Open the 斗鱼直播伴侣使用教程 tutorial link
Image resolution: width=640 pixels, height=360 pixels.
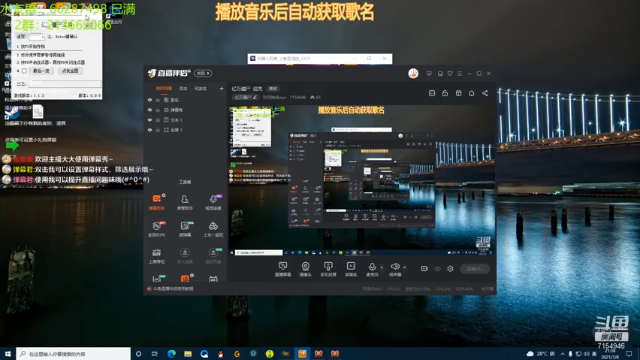tap(173, 289)
